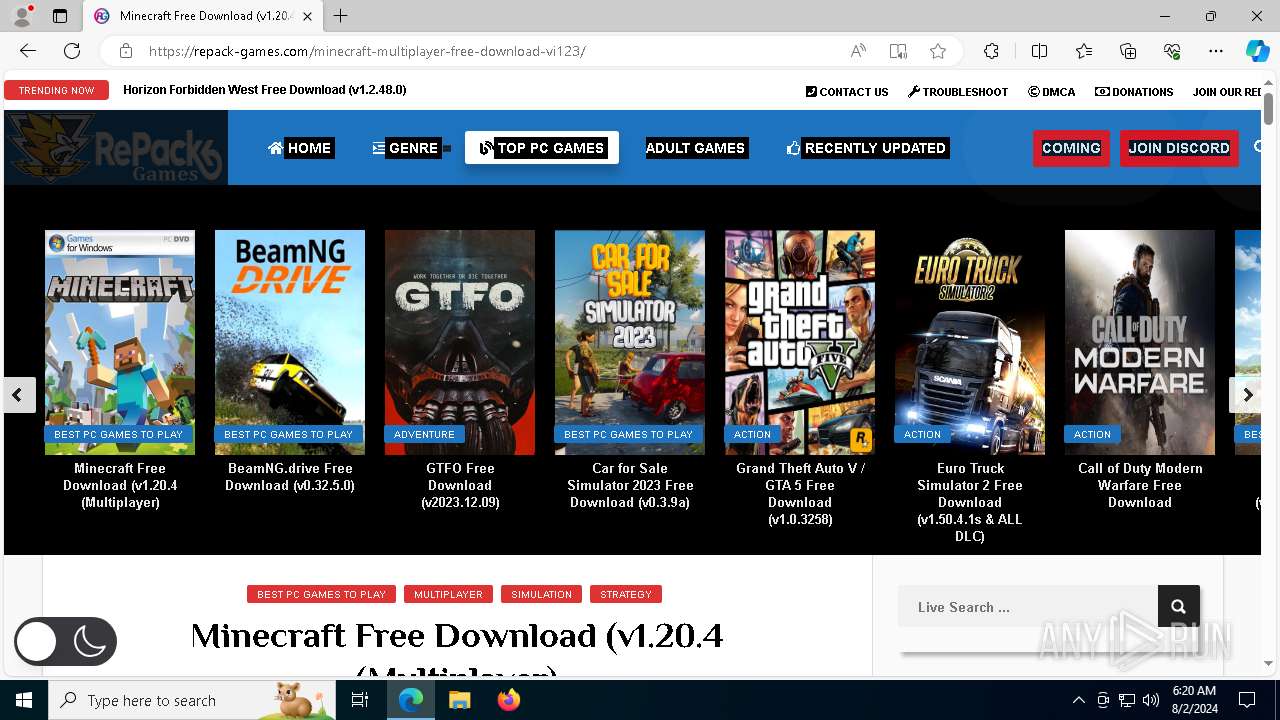The width and height of the screenshot is (1280, 720).
Task: Open GTFO Free Download title link
Action: point(460,485)
